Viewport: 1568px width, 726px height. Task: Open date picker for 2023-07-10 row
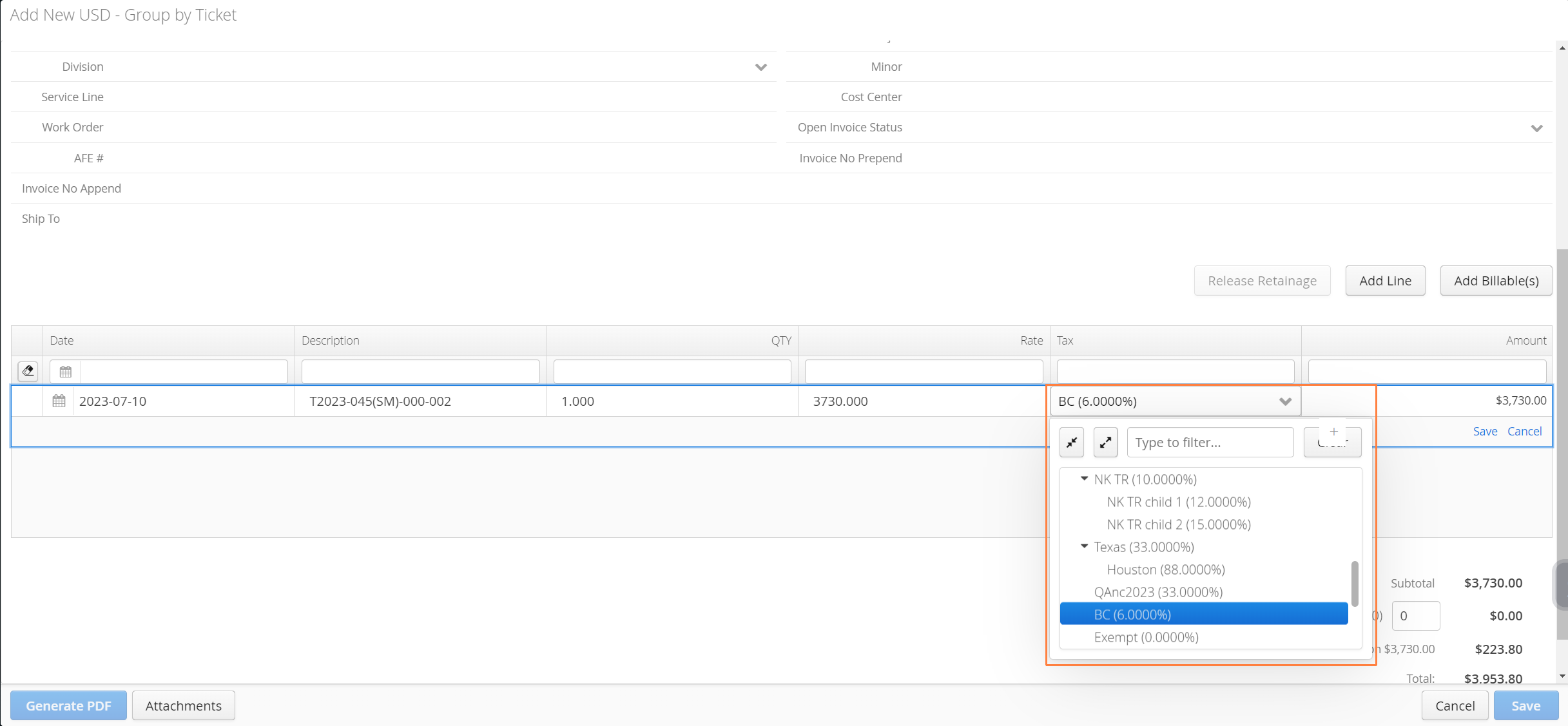click(x=59, y=401)
